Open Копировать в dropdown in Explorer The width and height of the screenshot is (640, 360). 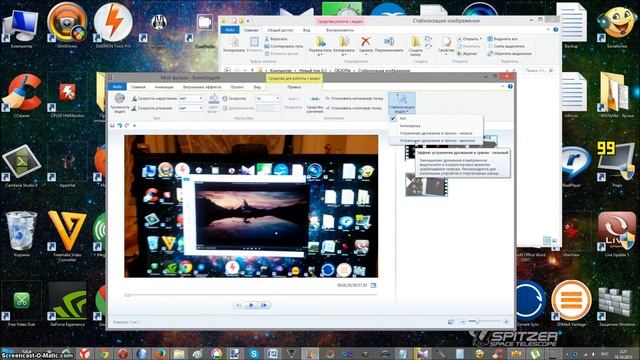pyautogui.click(x=344, y=46)
